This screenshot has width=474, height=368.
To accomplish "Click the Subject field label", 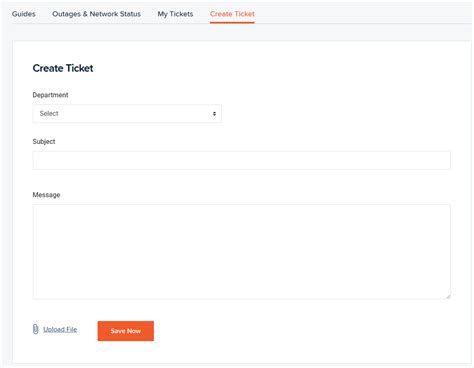I will (44, 141).
